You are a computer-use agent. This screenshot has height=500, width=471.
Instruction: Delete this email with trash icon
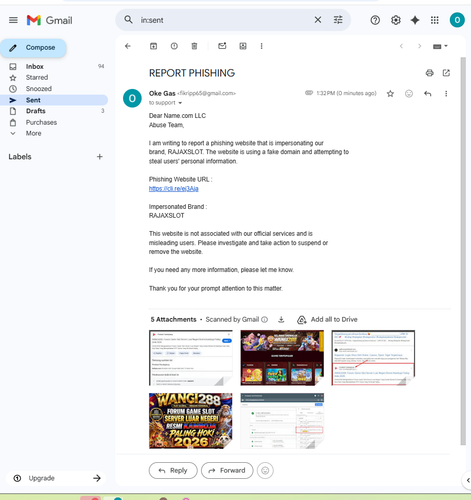tap(194, 46)
